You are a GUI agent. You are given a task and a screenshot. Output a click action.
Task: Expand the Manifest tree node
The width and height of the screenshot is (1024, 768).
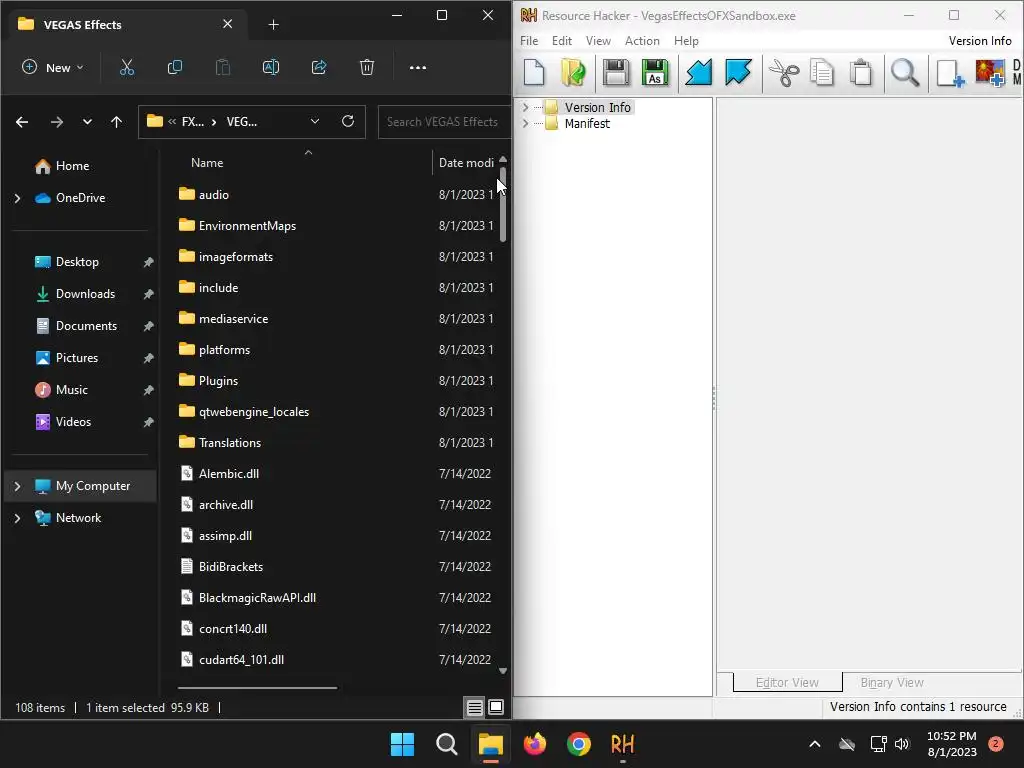(x=526, y=123)
